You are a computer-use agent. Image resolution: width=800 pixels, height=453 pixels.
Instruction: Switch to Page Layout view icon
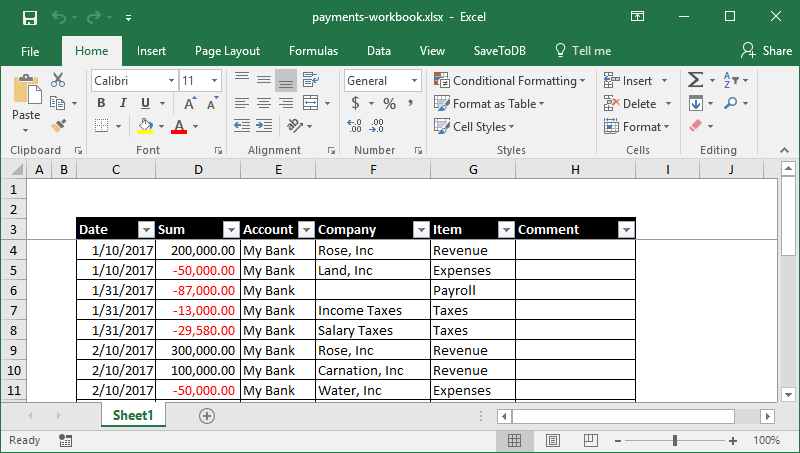553,440
